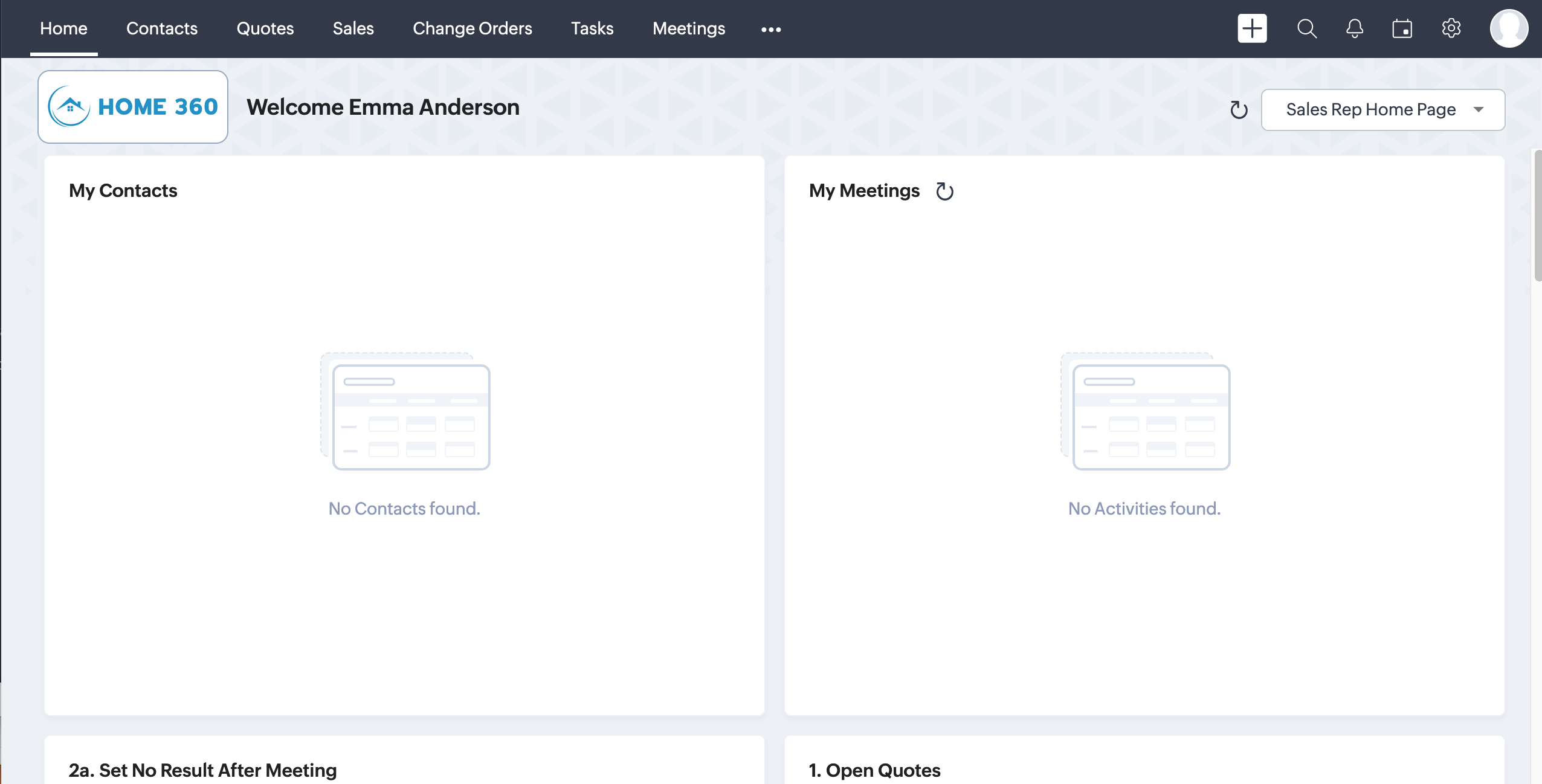Go to the Contacts tab
Viewport: 1542px width, 784px height.
(161, 28)
